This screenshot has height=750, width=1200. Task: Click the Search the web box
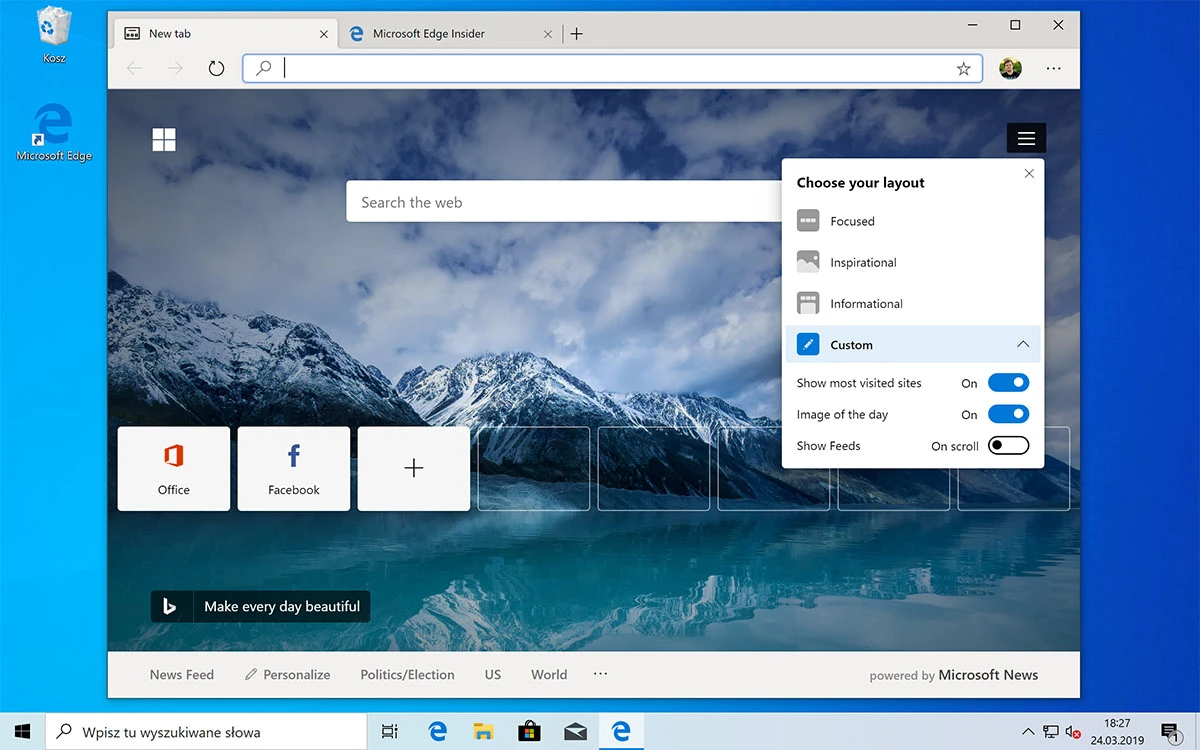tap(564, 201)
